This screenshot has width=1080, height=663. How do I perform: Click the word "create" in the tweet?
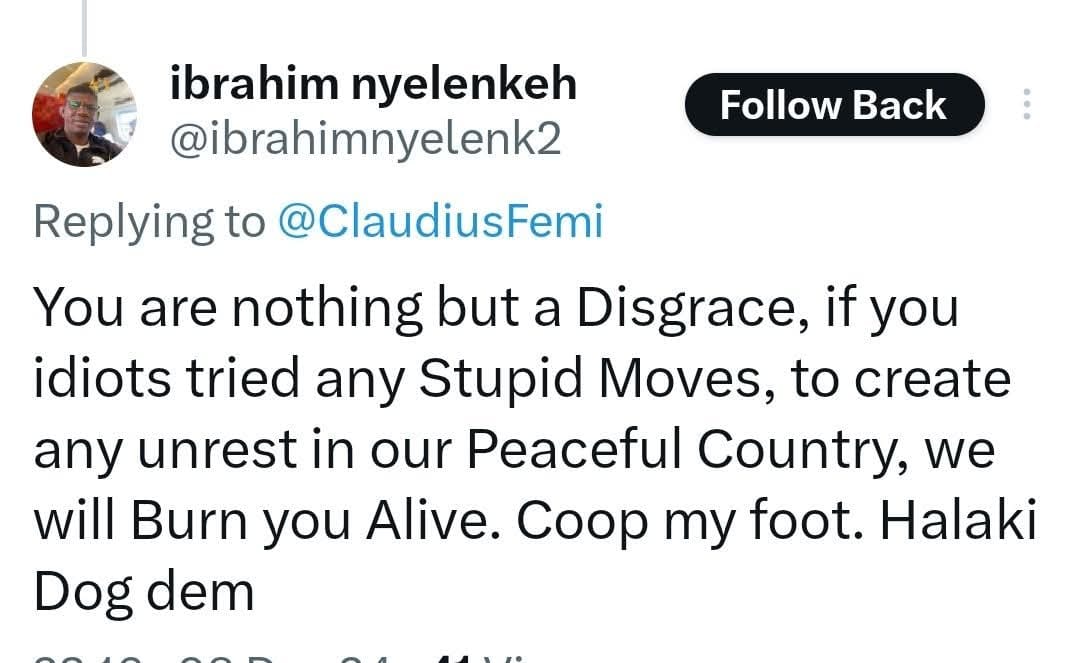point(934,380)
